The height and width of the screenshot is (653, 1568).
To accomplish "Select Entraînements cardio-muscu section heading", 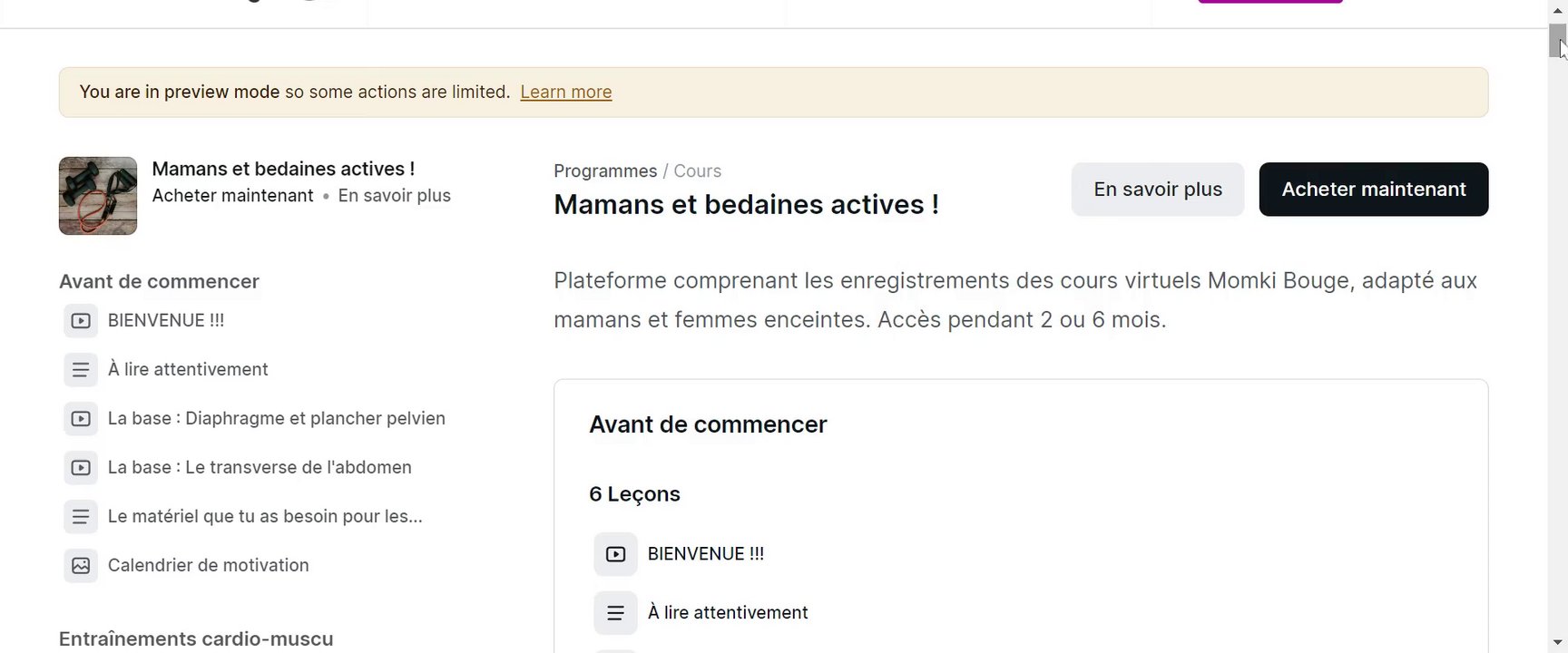I will pyautogui.click(x=196, y=639).
